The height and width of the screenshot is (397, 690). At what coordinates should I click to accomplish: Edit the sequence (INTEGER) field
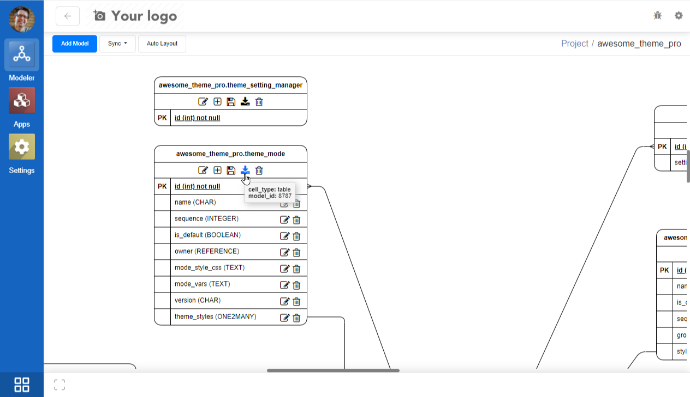[x=285, y=220]
